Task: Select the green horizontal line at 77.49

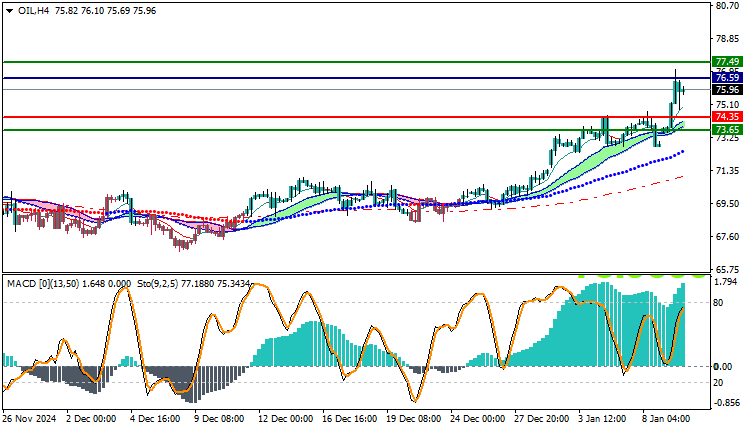Action: click(x=356, y=62)
